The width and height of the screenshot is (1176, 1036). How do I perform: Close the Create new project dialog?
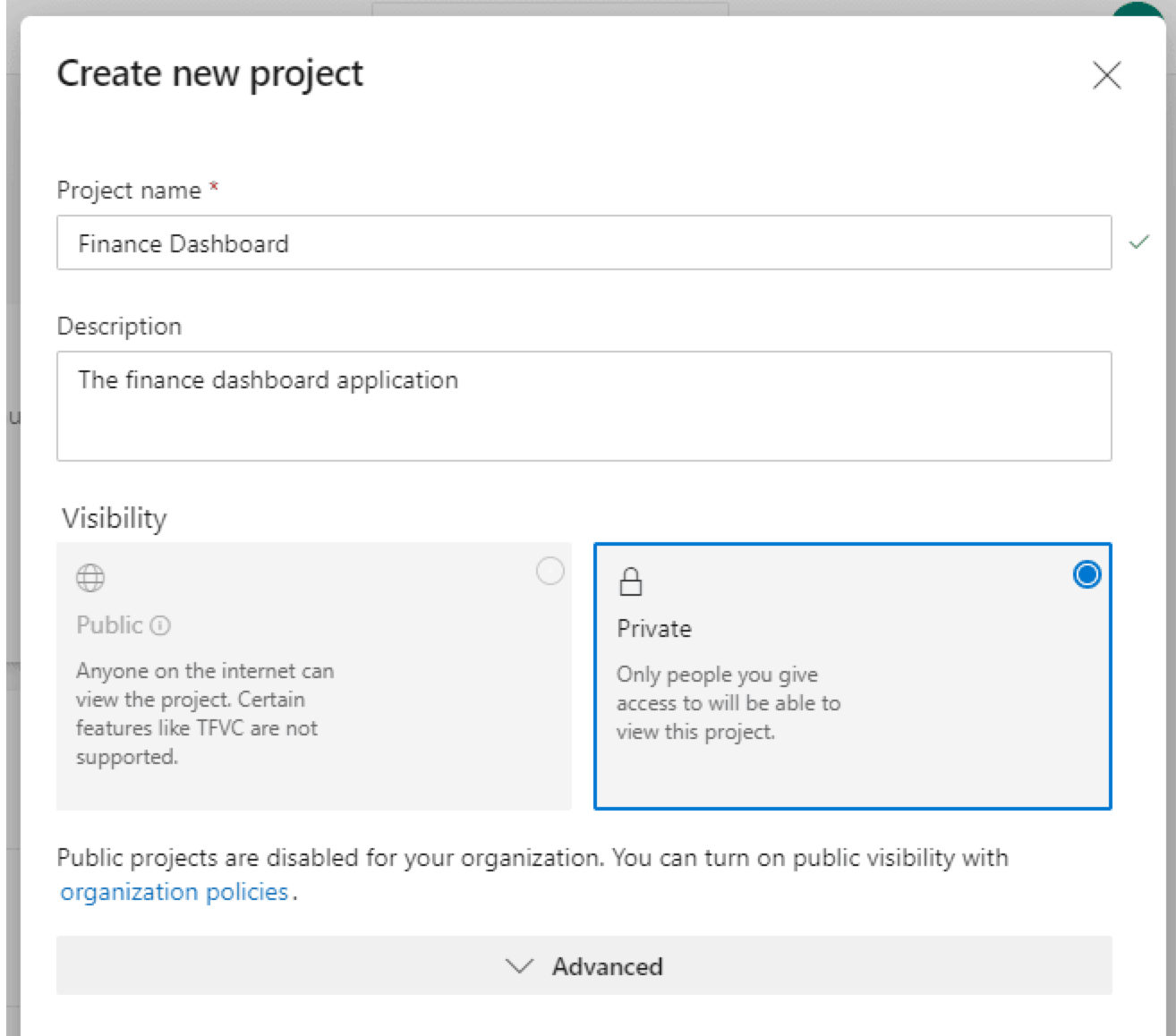pyautogui.click(x=1106, y=75)
